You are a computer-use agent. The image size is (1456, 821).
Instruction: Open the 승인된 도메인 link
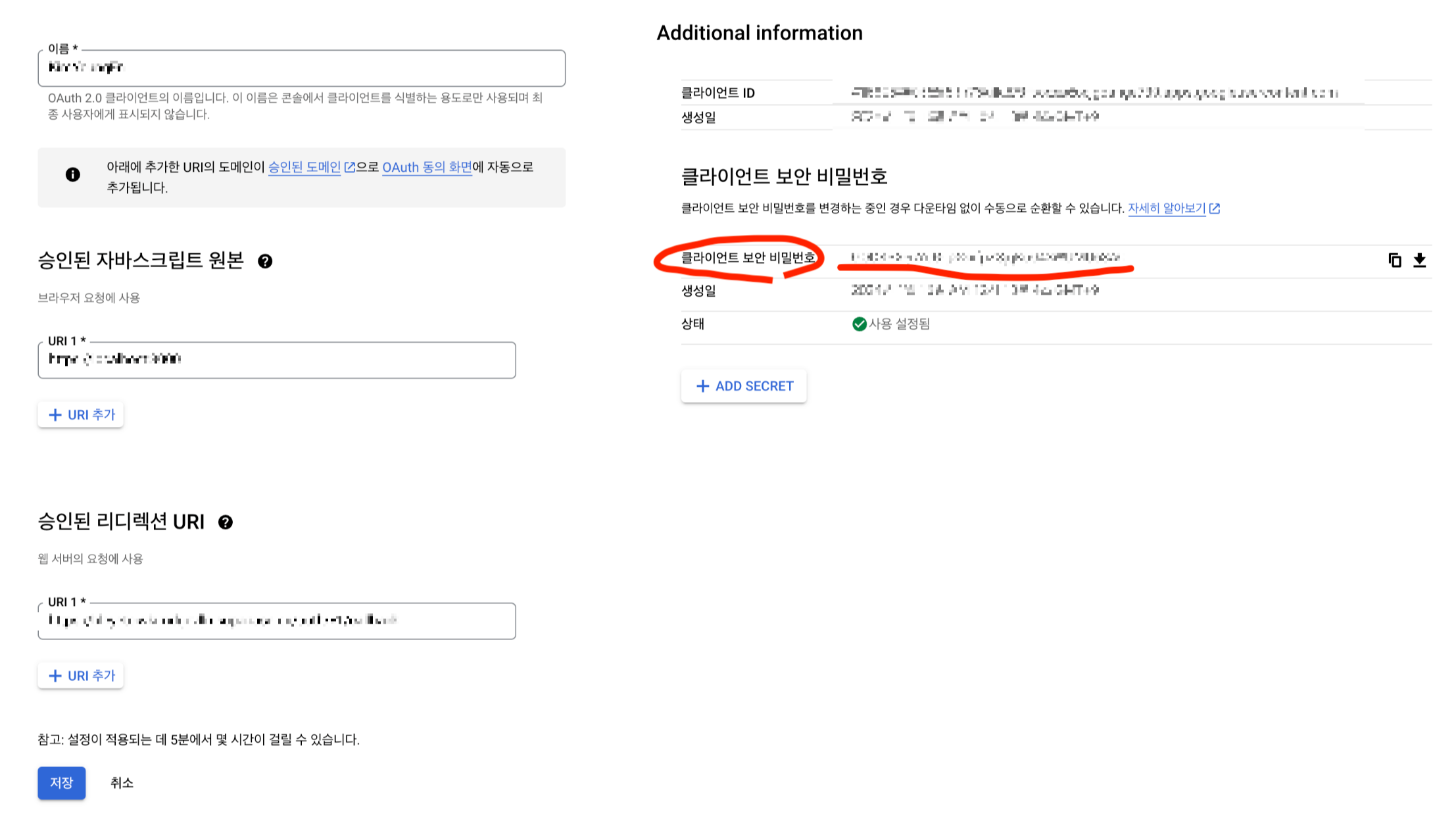(x=304, y=168)
